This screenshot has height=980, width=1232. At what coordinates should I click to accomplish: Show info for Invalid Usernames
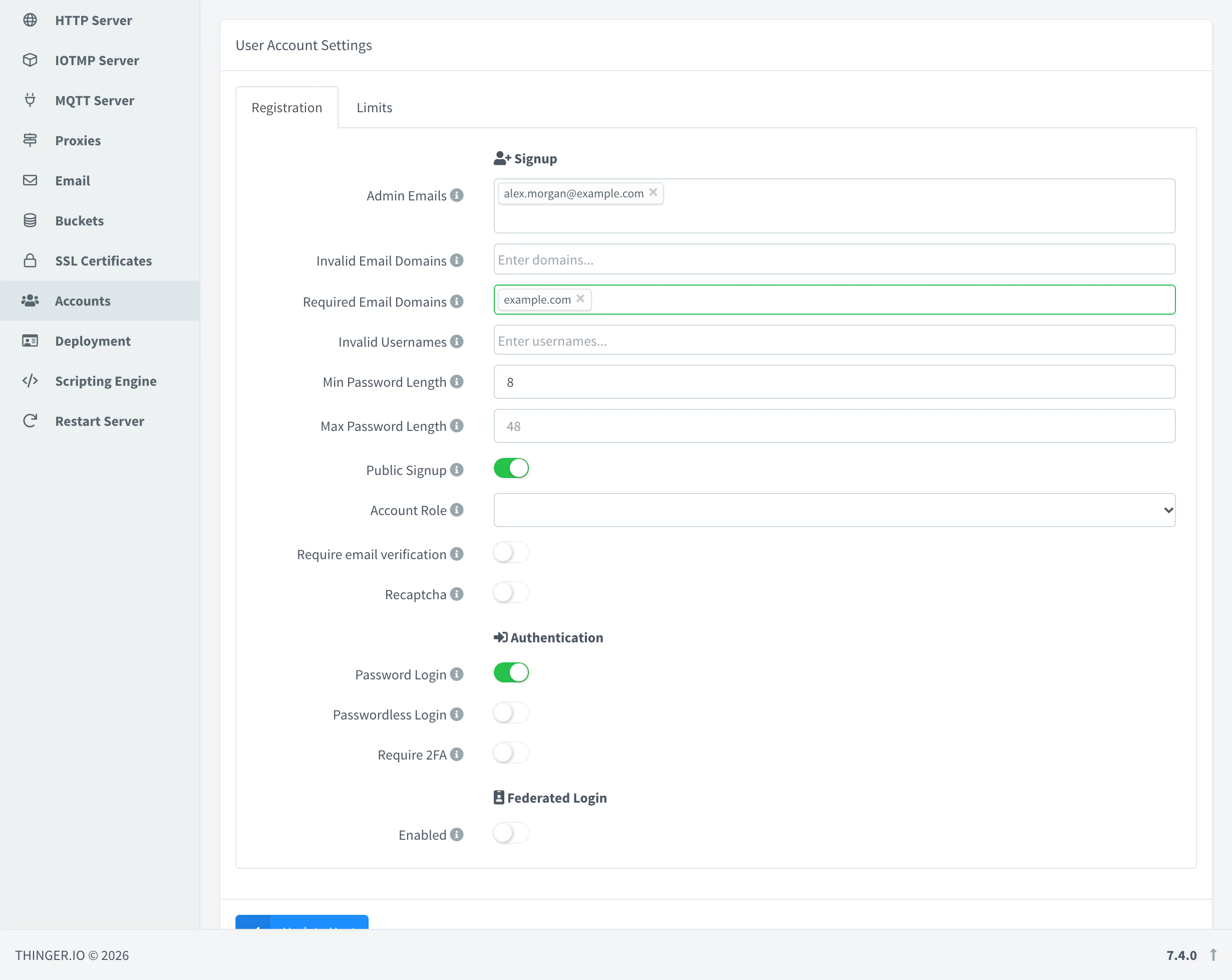tap(457, 341)
